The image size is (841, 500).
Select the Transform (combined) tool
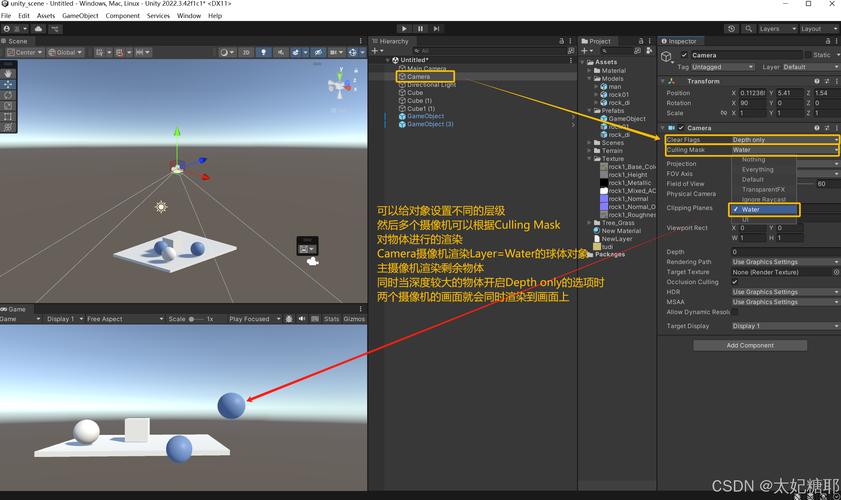point(8,127)
